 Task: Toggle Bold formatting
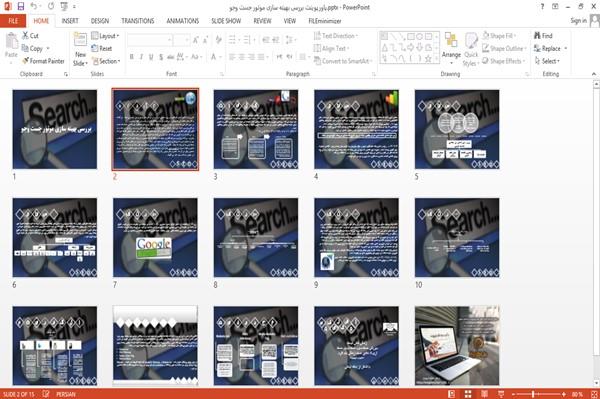click(132, 57)
